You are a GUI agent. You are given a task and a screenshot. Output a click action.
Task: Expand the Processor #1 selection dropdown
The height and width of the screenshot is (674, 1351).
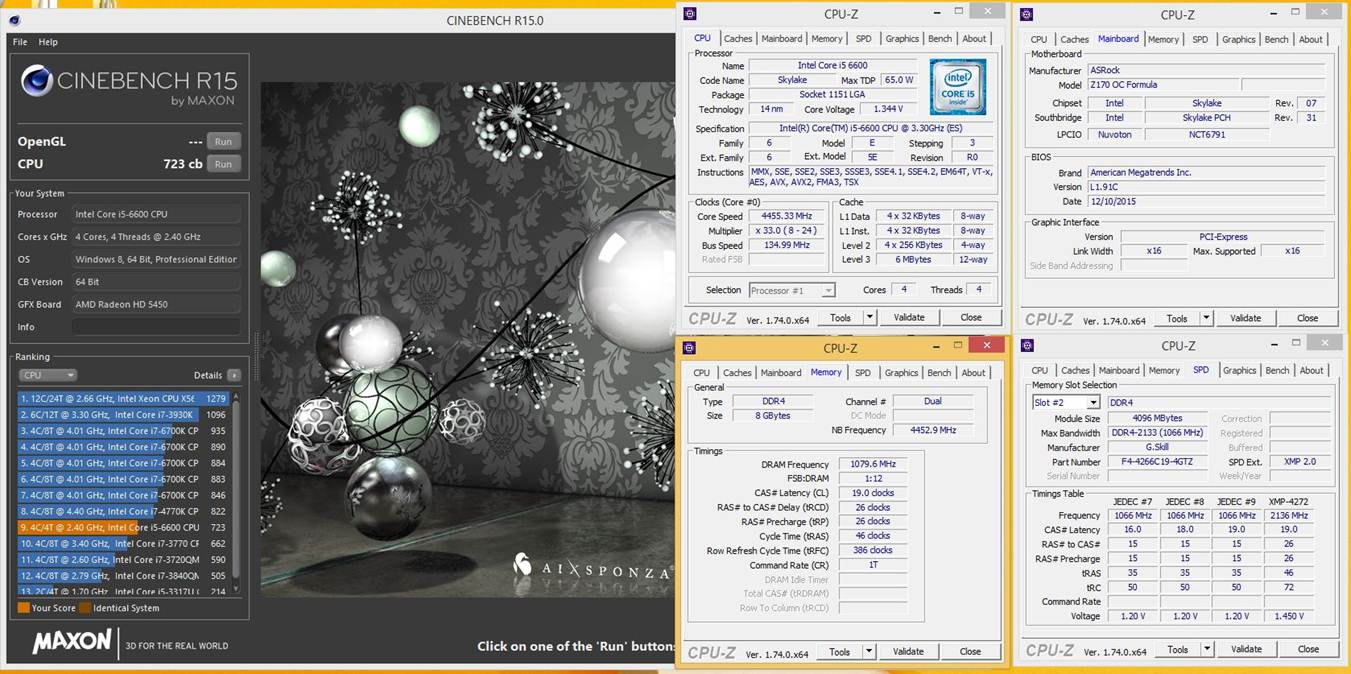coord(828,291)
